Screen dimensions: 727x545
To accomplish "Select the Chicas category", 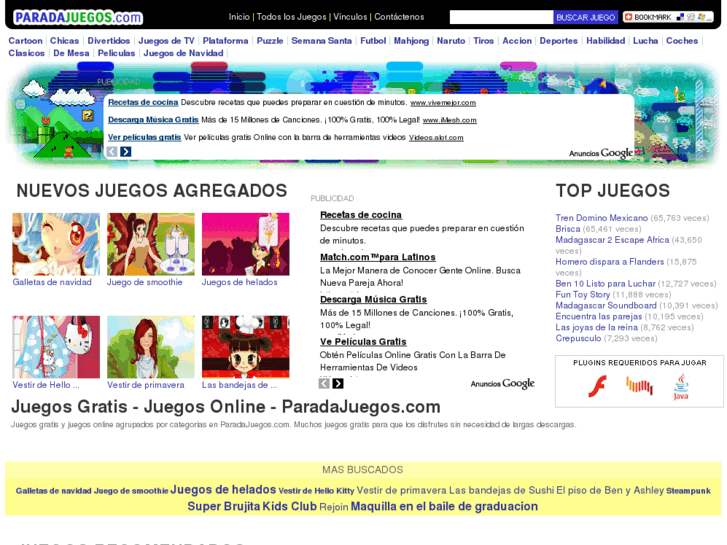I will [x=64, y=41].
